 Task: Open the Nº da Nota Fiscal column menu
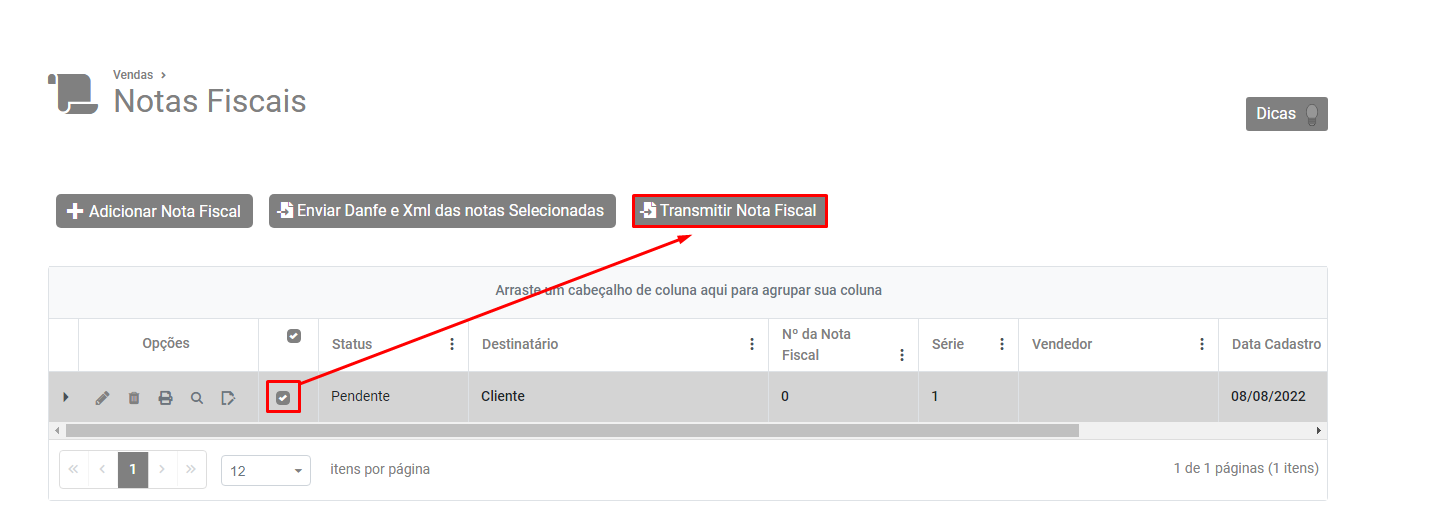pos(902,355)
